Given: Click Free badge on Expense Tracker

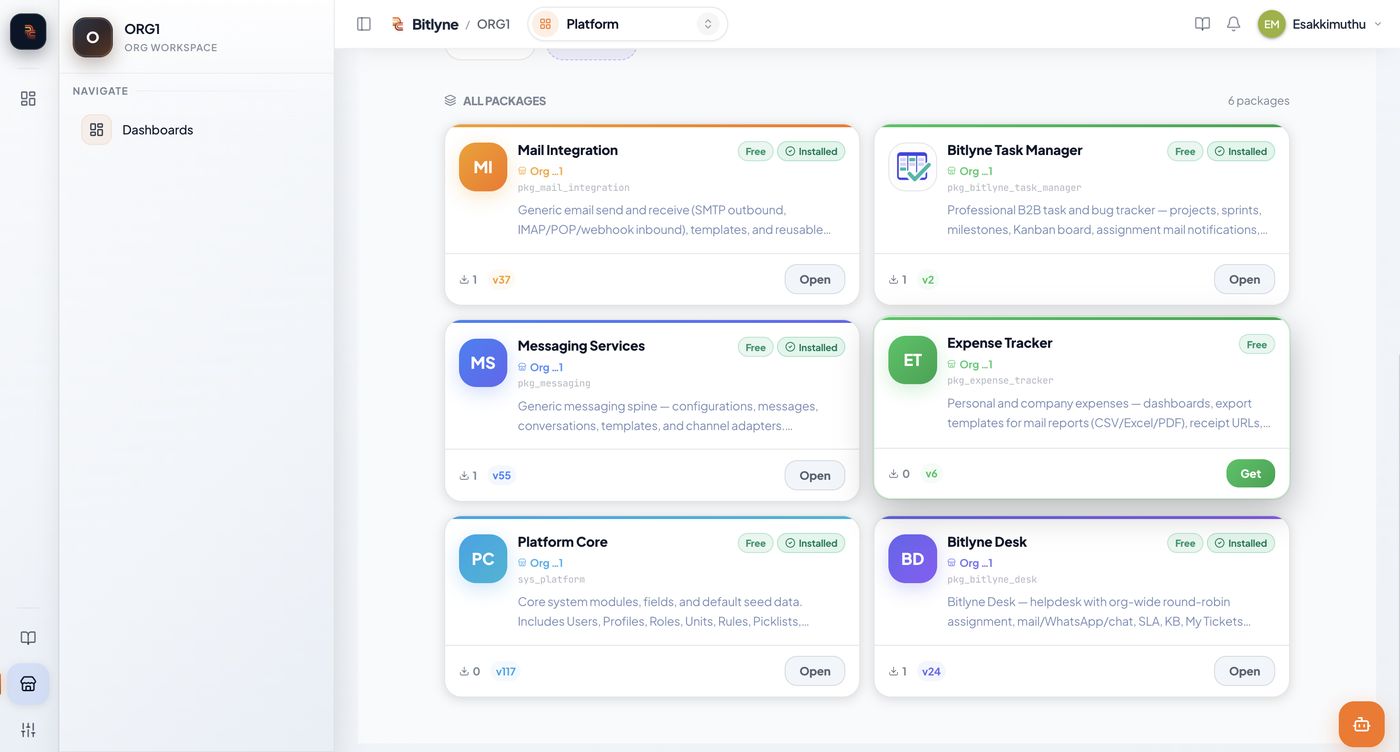Looking at the screenshot, I should click(1257, 345).
